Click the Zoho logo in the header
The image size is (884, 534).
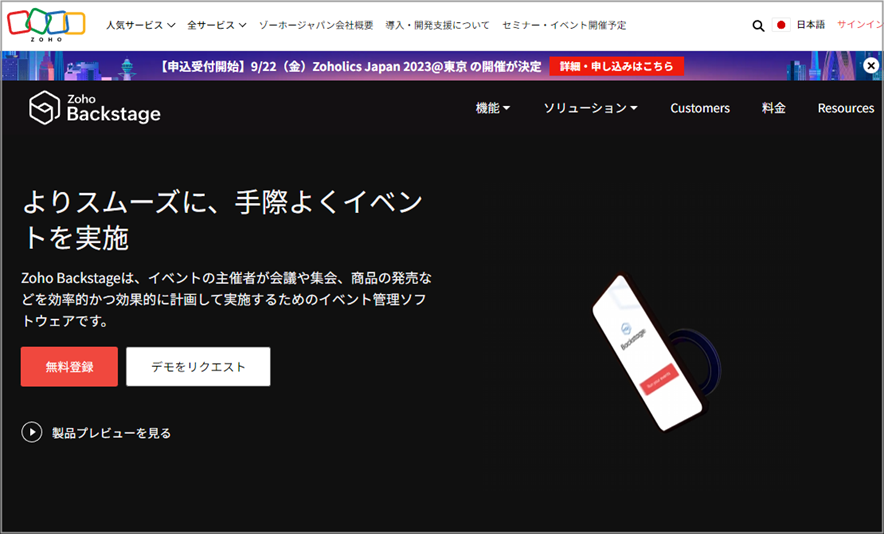coord(46,25)
